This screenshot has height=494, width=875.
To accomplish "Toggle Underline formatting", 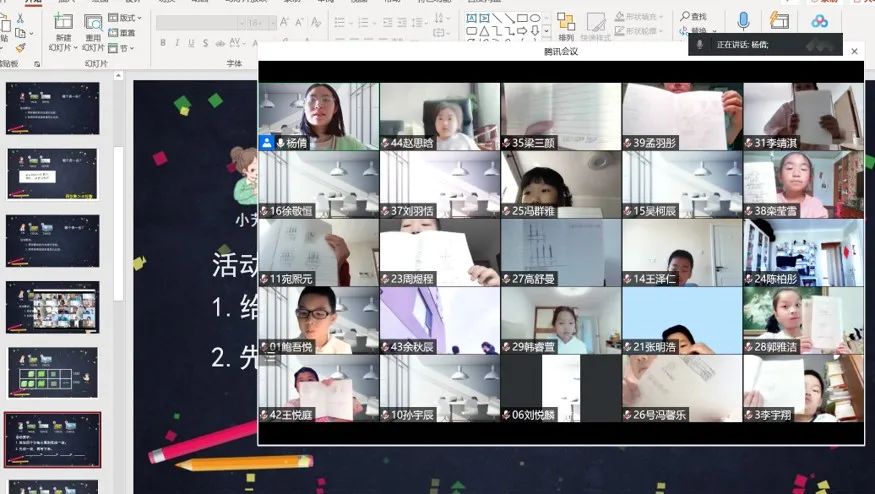I will click(x=191, y=43).
